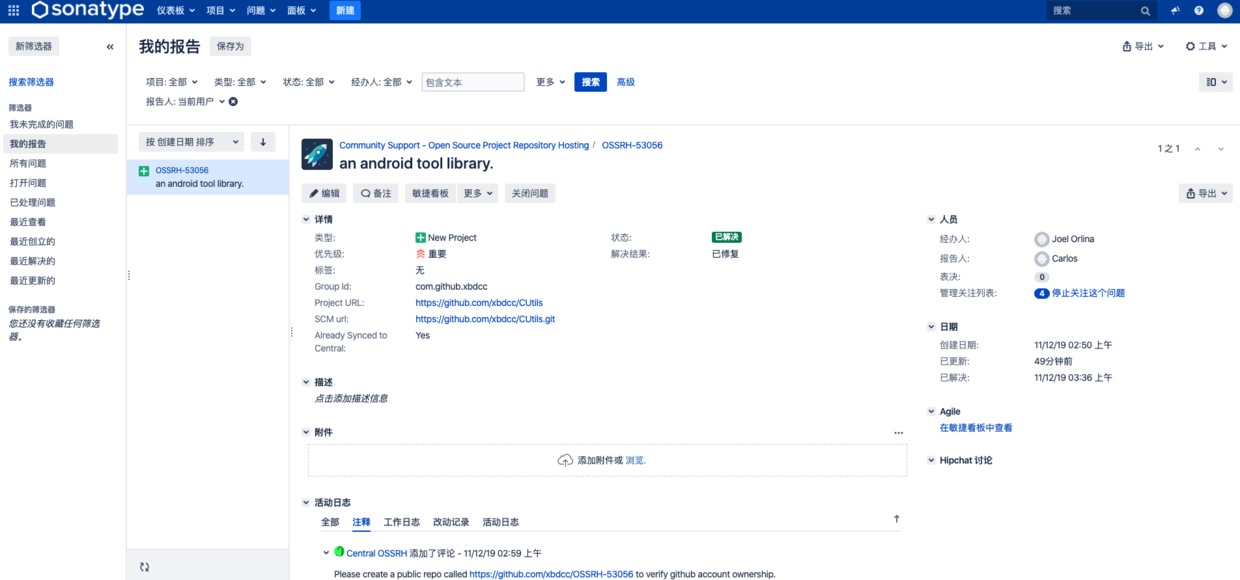
Task: Collapse the sidebar with double chevron
Action: coord(110,47)
